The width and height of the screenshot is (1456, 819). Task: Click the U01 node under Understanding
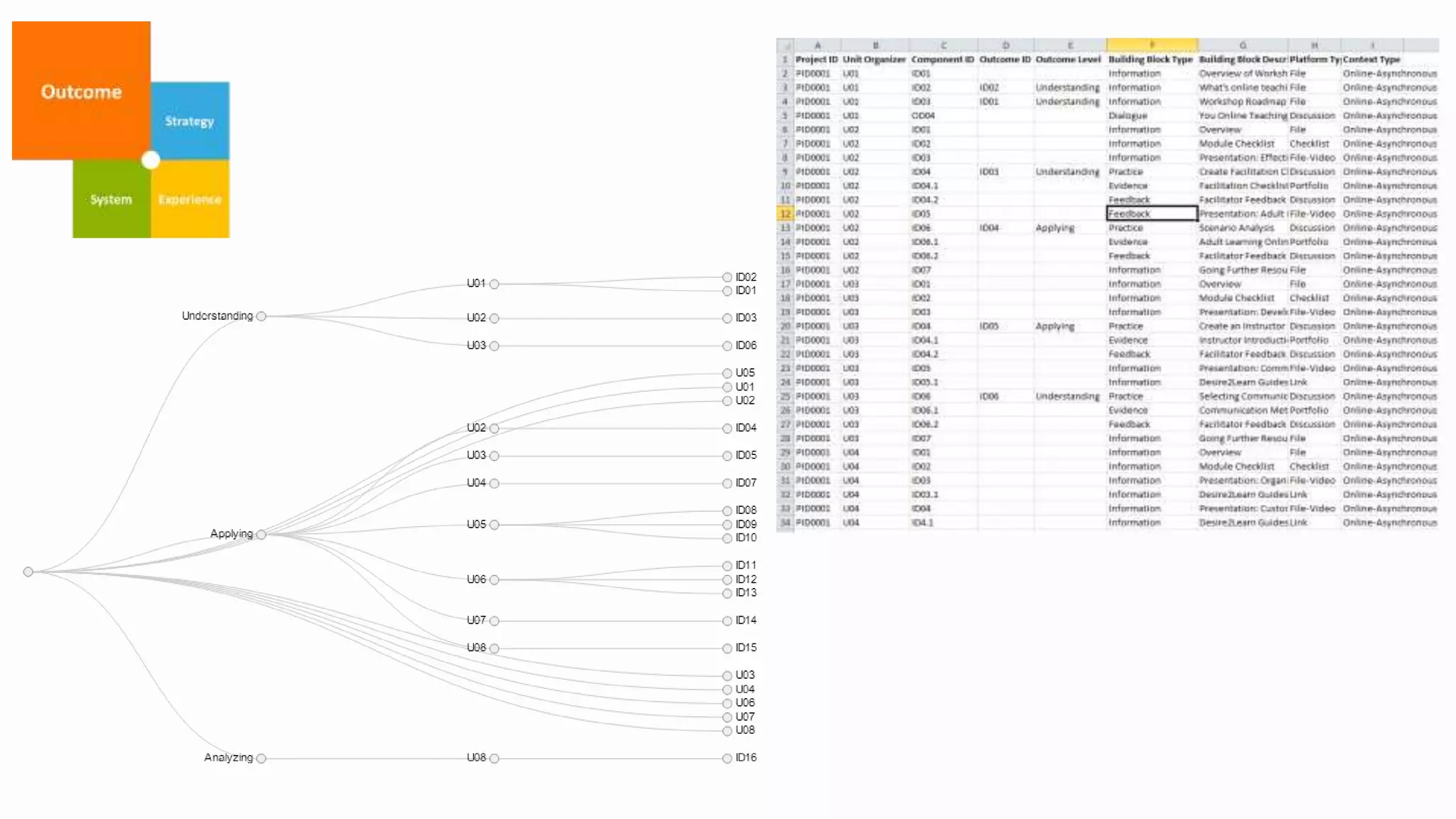click(x=494, y=284)
